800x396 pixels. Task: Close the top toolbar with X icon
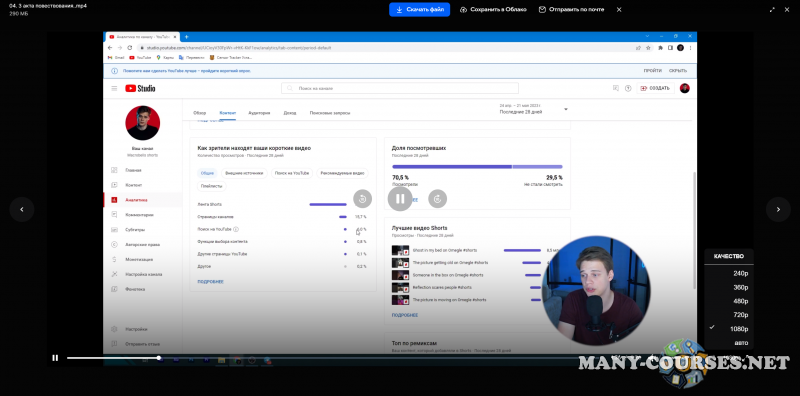(619, 9)
